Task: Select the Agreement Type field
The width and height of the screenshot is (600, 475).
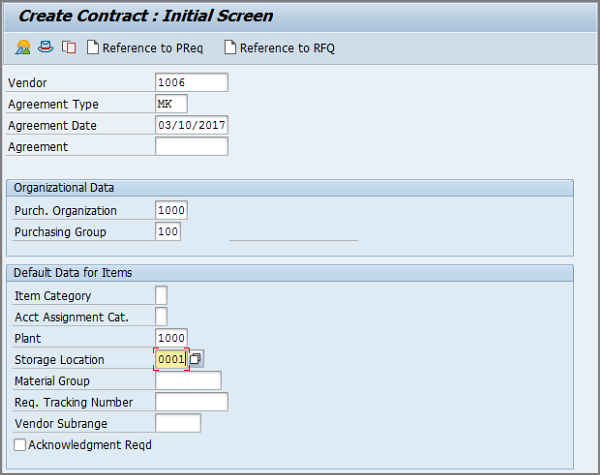Action: pos(172,104)
